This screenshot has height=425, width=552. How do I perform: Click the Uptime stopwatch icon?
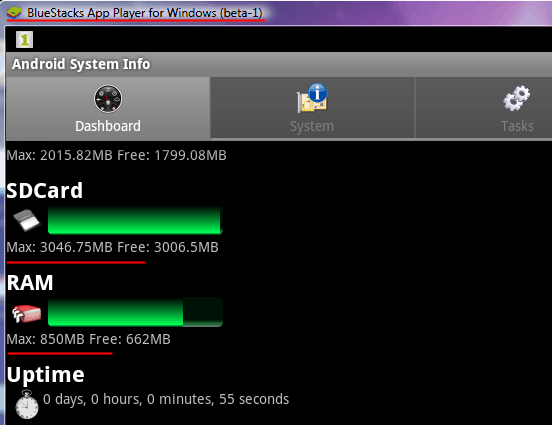point(27,405)
